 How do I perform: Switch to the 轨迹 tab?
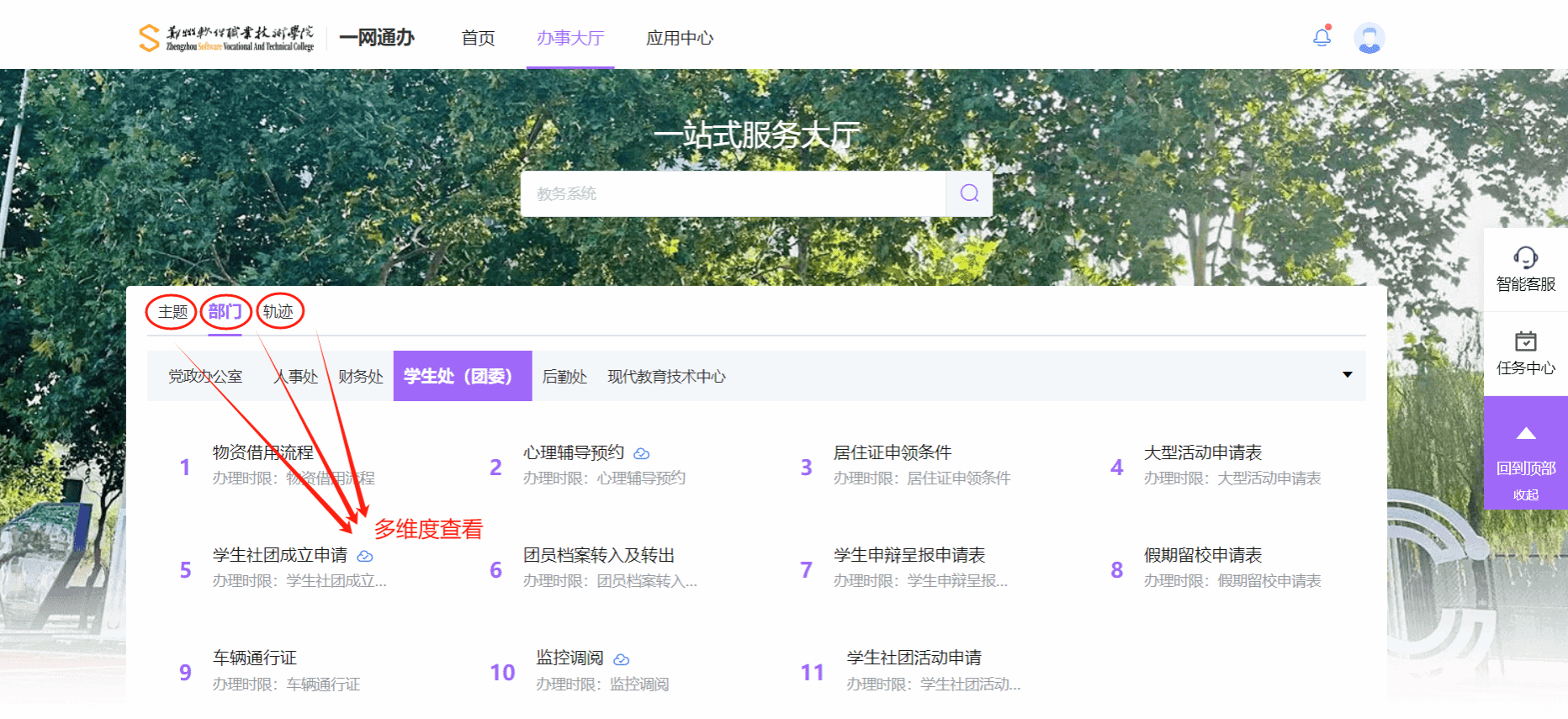pyautogui.click(x=278, y=312)
